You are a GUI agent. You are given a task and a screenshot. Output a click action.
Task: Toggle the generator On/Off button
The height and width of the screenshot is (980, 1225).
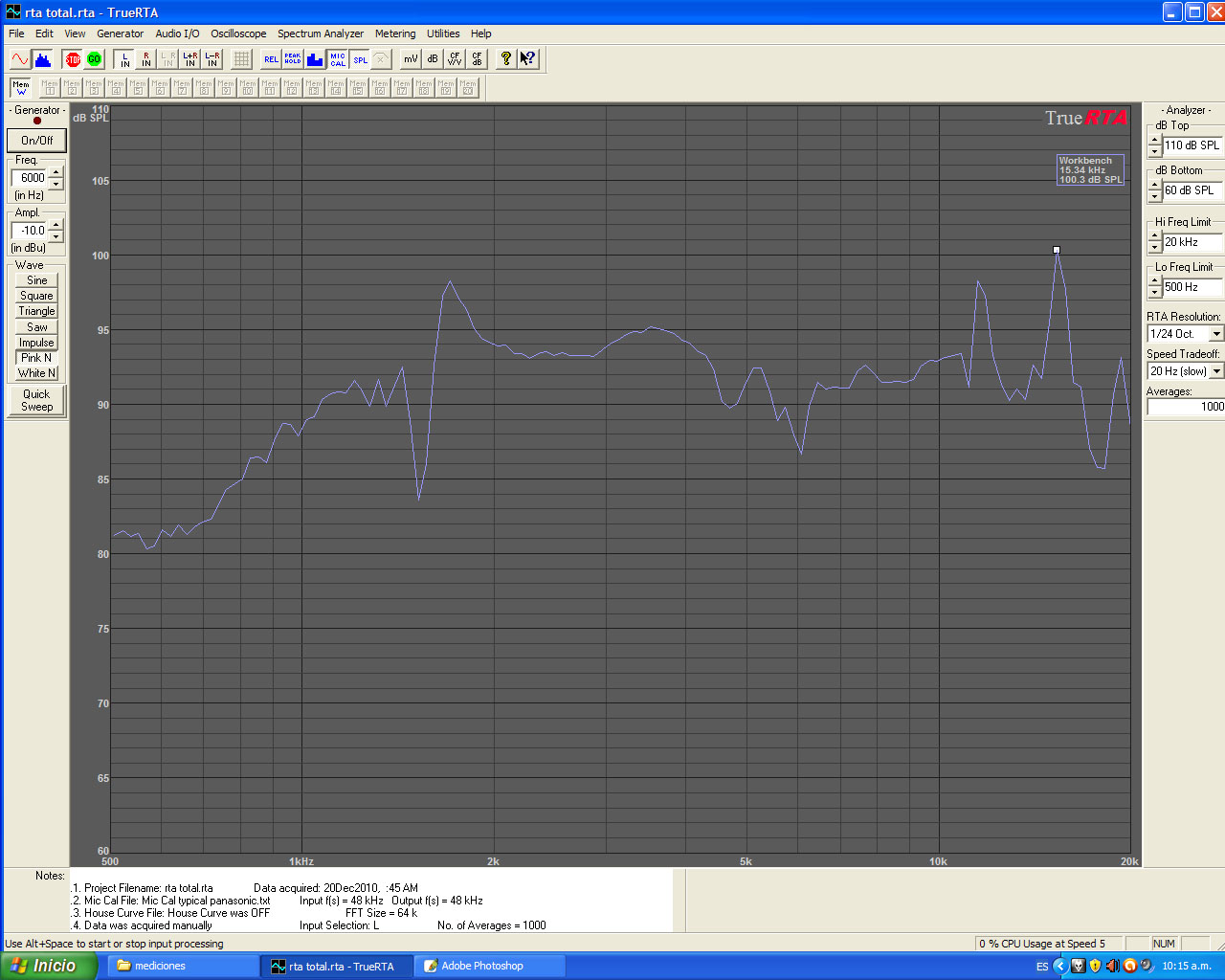(36, 140)
